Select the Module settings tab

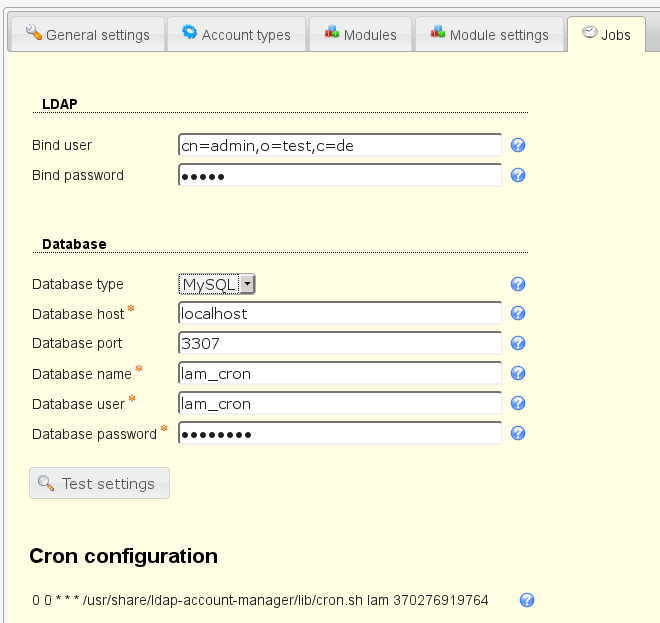[x=489, y=34]
